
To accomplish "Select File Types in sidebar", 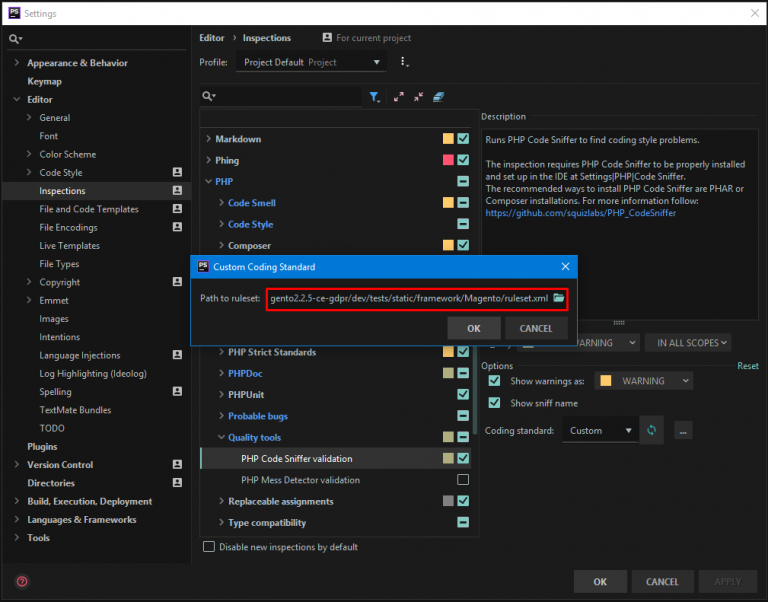I will click(x=59, y=264).
